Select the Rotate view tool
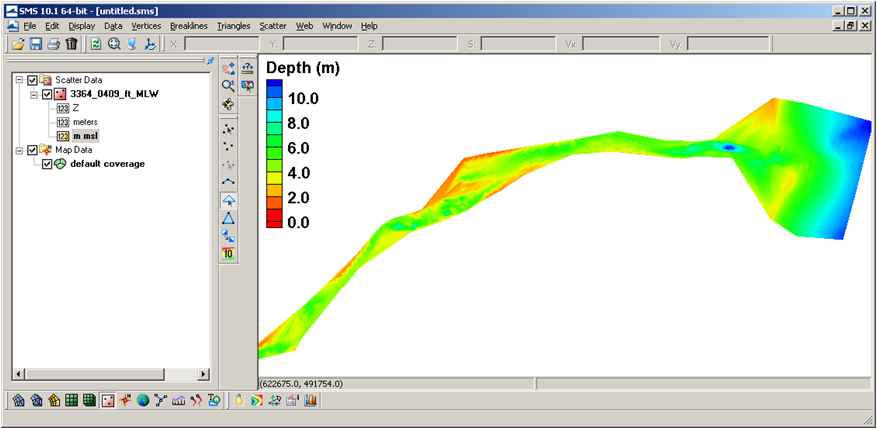Screen dimensions: 877x429 tap(228, 103)
